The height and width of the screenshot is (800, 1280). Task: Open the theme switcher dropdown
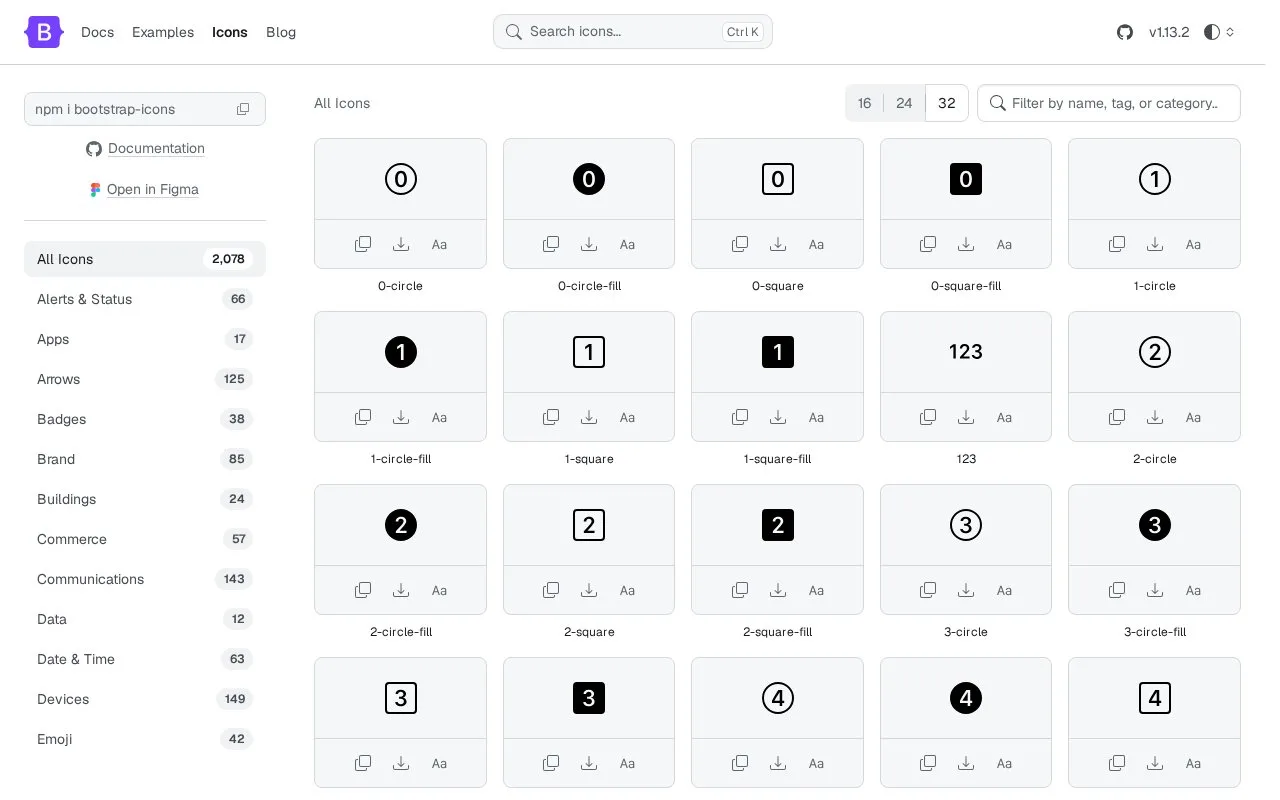pyautogui.click(x=1219, y=32)
